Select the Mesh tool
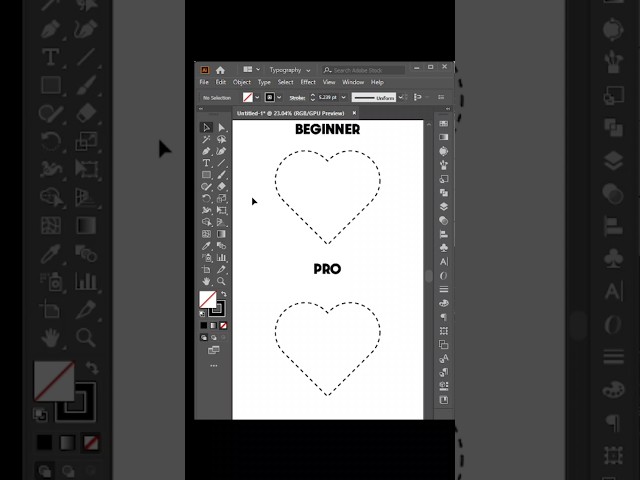 click(x=207, y=234)
